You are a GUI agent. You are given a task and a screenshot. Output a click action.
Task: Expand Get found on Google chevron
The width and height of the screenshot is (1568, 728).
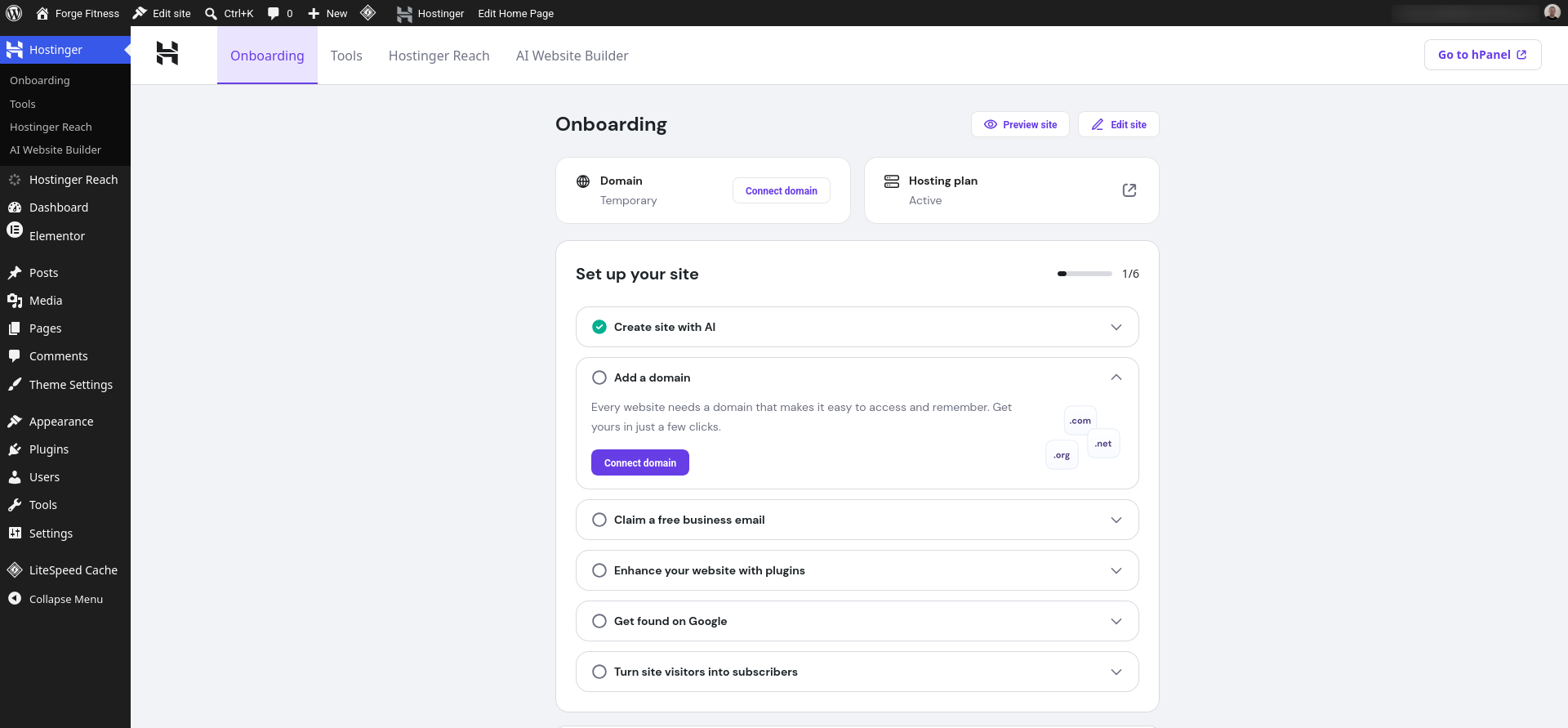click(1116, 621)
